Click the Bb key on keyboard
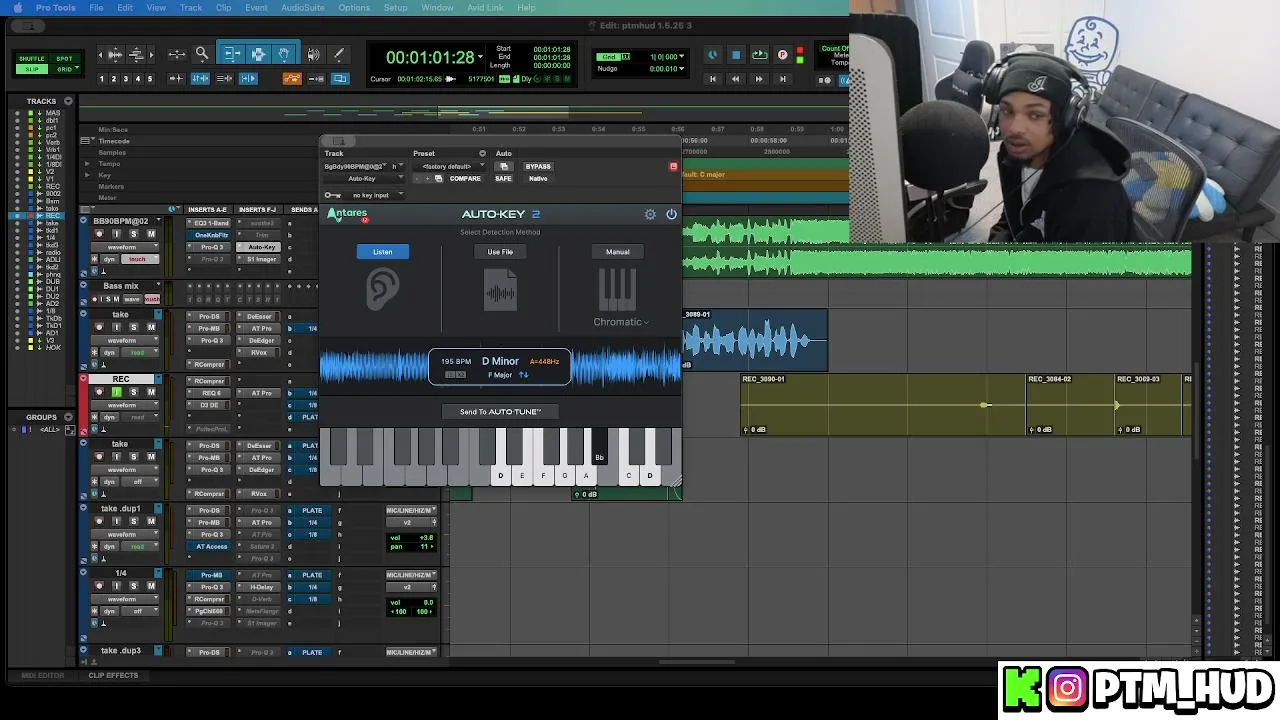The height and width of the screenshot is (720, 1280). pos(599,446)
